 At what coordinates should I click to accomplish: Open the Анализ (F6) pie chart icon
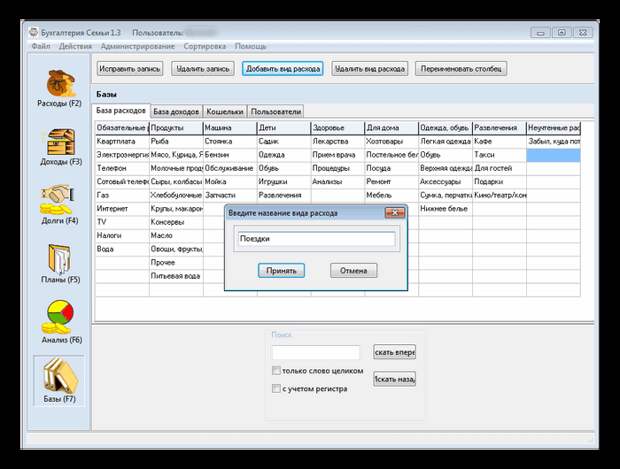(59, 317)
